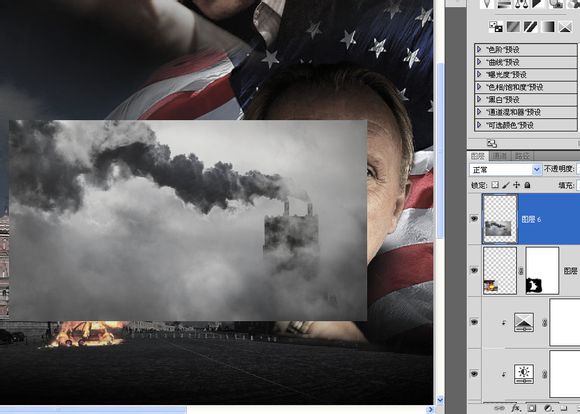The width and height of the screenshot is (580, 414).
Task: Expand the "色阶" presets group
Action: tap(479, 49)
